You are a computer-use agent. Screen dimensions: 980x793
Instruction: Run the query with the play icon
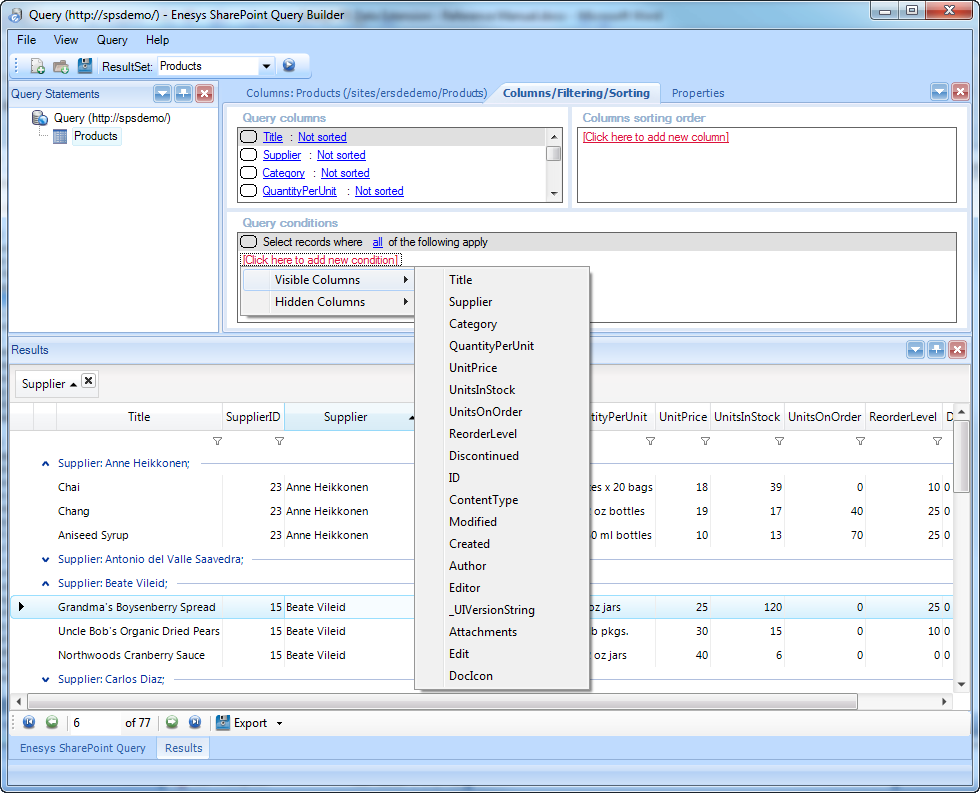[289, 66]
